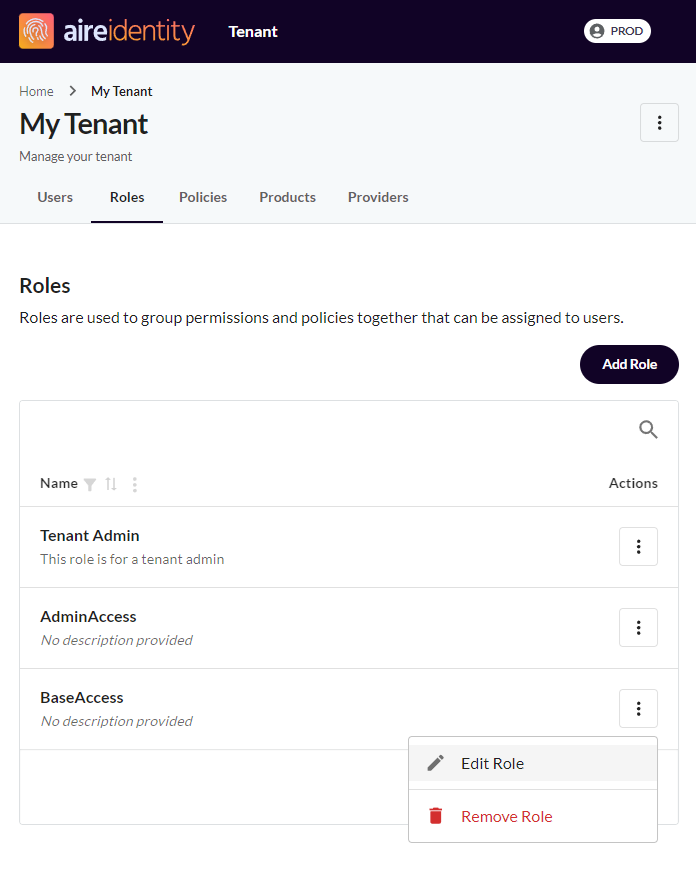Click the PROD account chip
The height and width of the screenshot is (890, 696).
pos(617,31)
